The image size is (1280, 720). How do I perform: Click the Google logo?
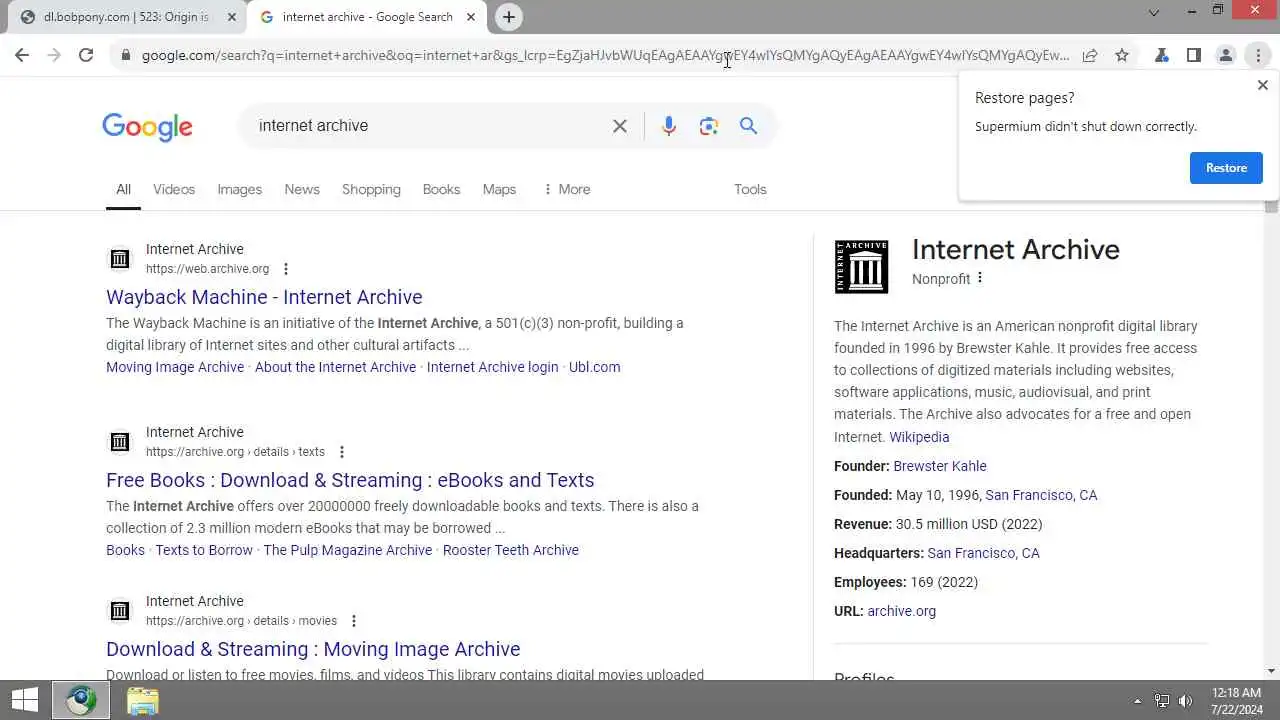(x=147, y=127)
